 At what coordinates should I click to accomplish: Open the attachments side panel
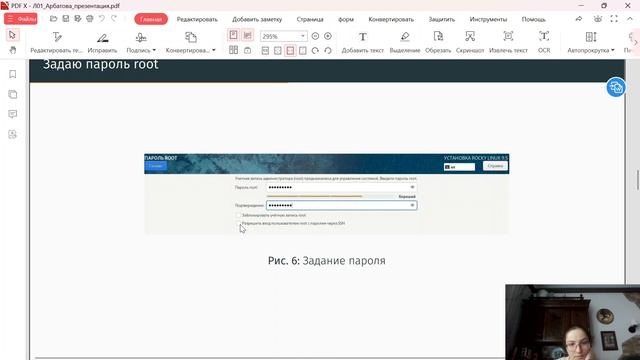point(13,134)
